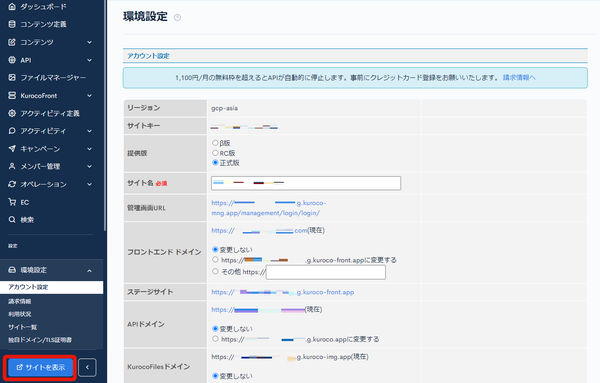The height and width of the screenshot is (383, 600).
Task: Open the アカウント設定 submenu item
Action: point(51,287)
